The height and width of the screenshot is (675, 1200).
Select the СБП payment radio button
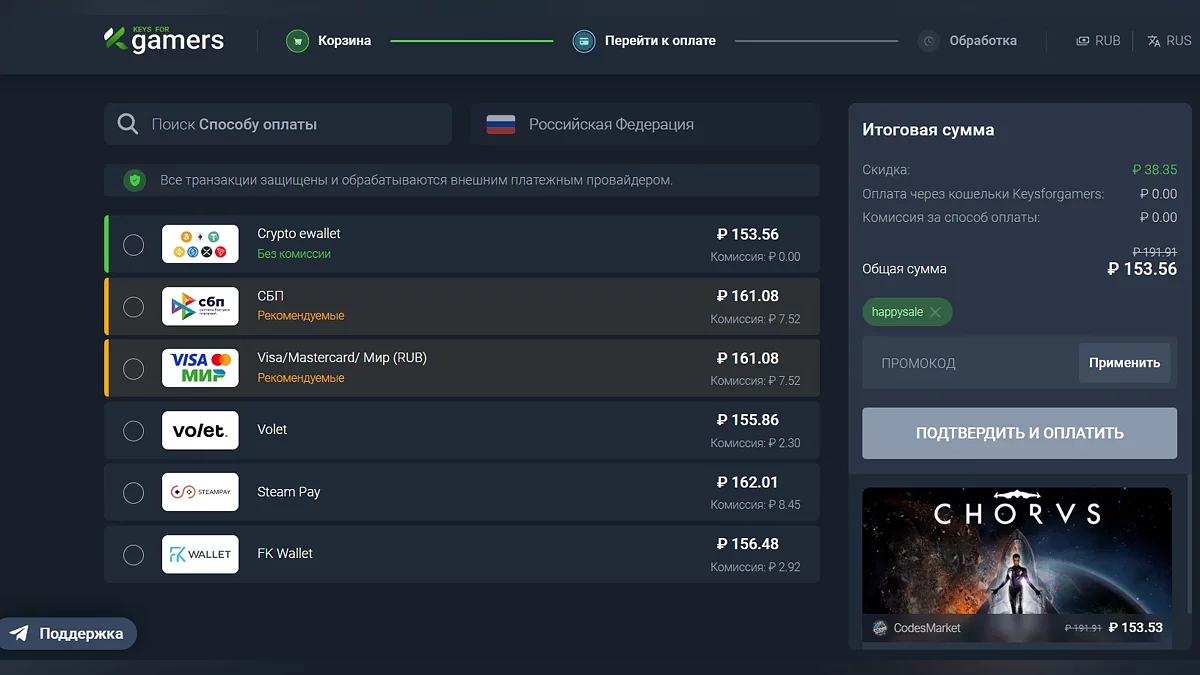coord(133,306)
